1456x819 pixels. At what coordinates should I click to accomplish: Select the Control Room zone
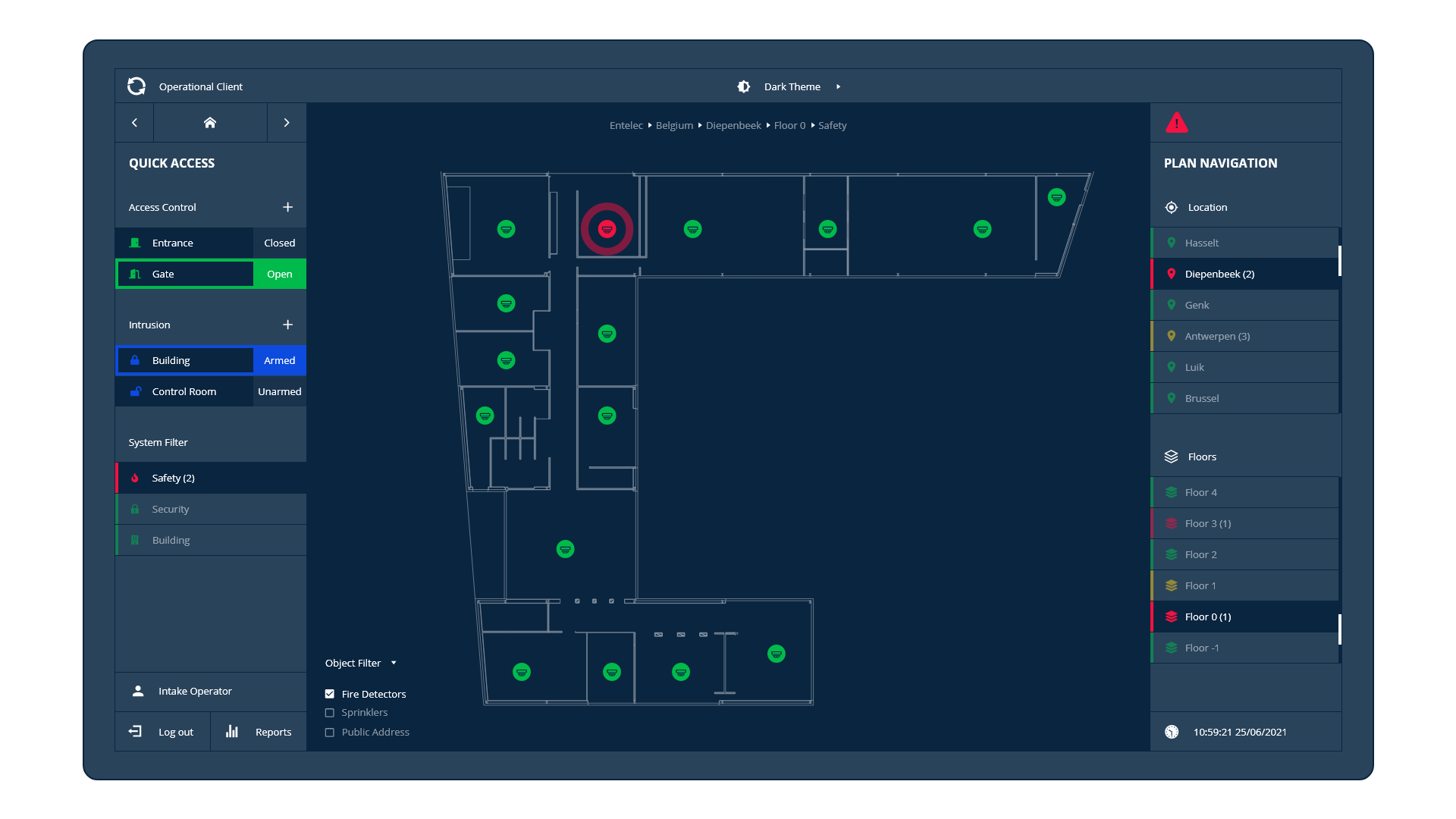coord(184,391)
